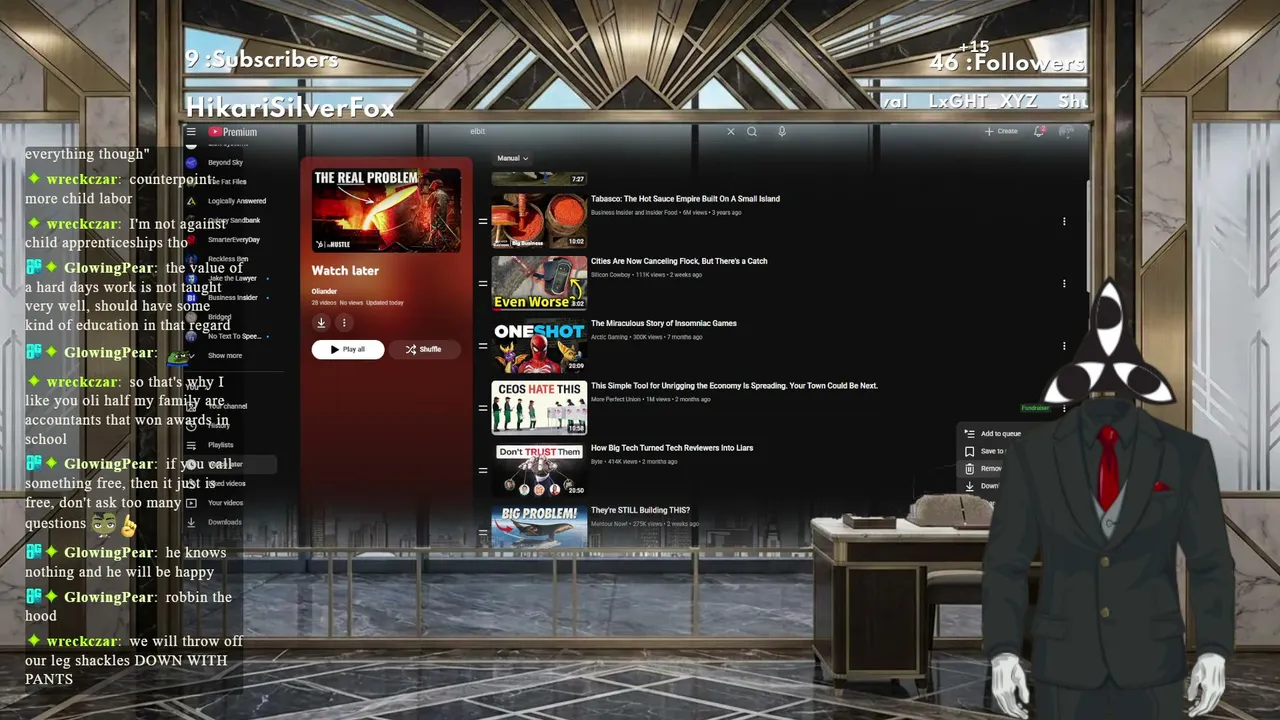Click drag handle beside Tech Reviewers video
The image size is (1280, 720).
point(482,470)
